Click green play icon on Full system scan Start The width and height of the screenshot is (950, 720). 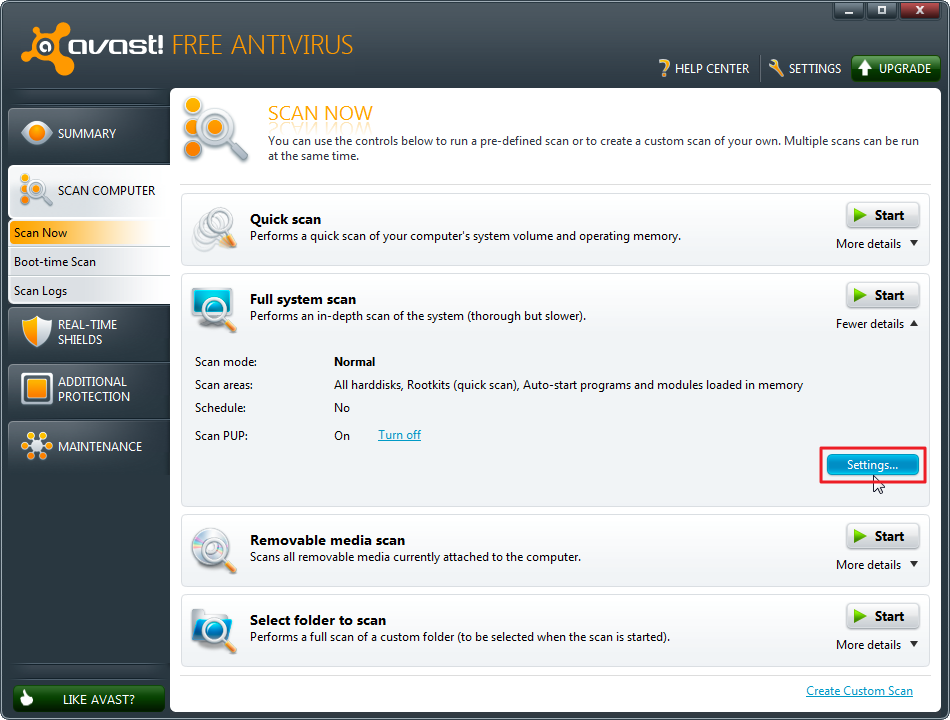pyautogui.click(x=860, y=295)
